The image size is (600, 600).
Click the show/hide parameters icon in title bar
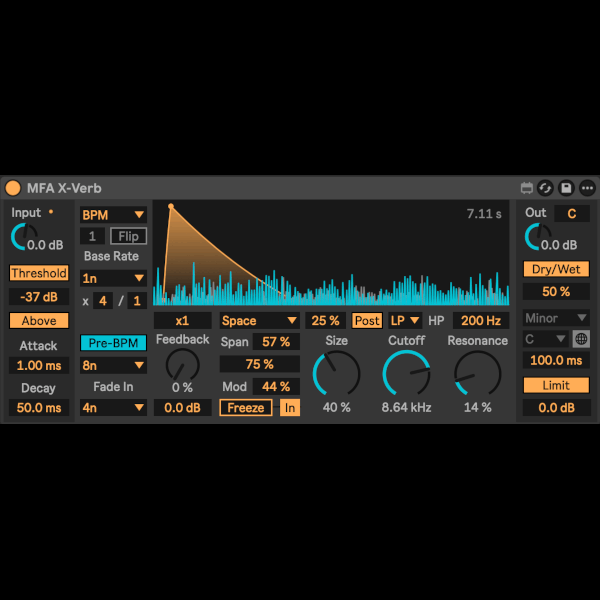526,188
